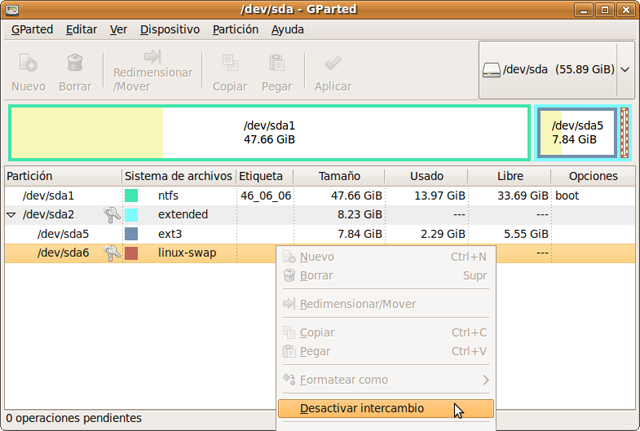Click the keys icon next to /dev/sda6

click(x=112, y=253)
